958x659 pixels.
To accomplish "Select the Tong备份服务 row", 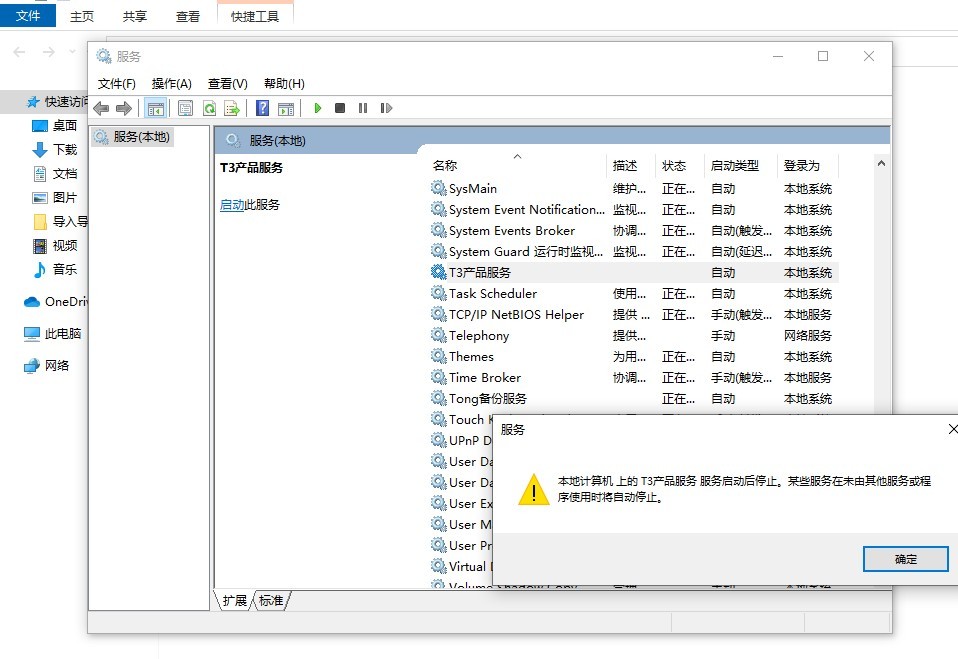I will click(x=633, y=398).
